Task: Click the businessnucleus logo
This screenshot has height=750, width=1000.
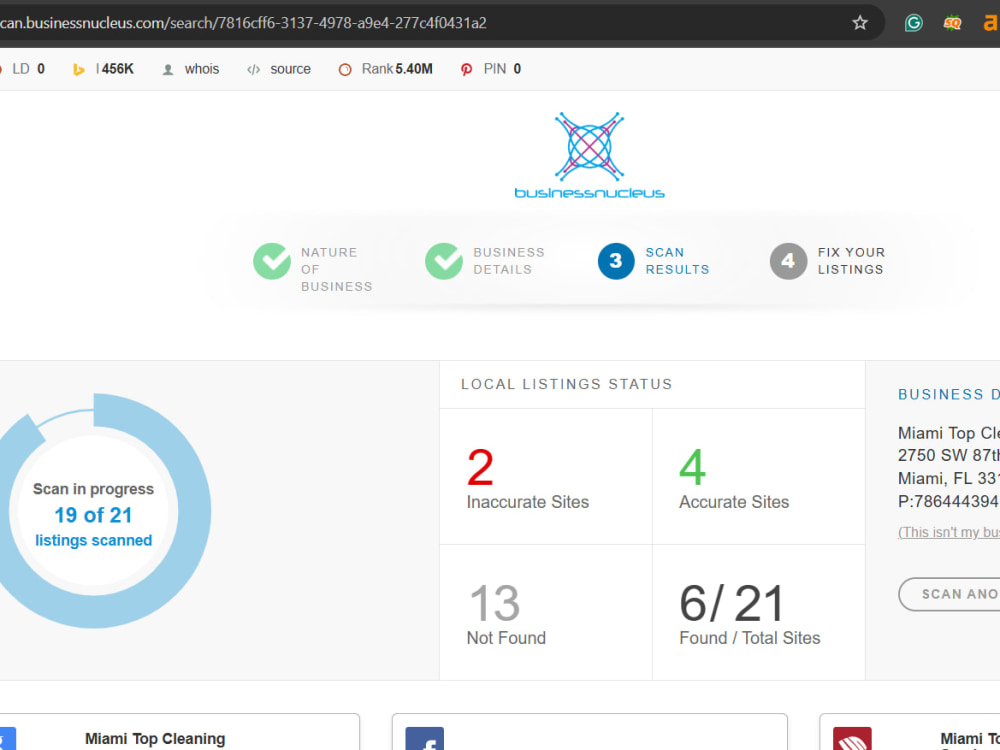Action: [x=589, y=155]
